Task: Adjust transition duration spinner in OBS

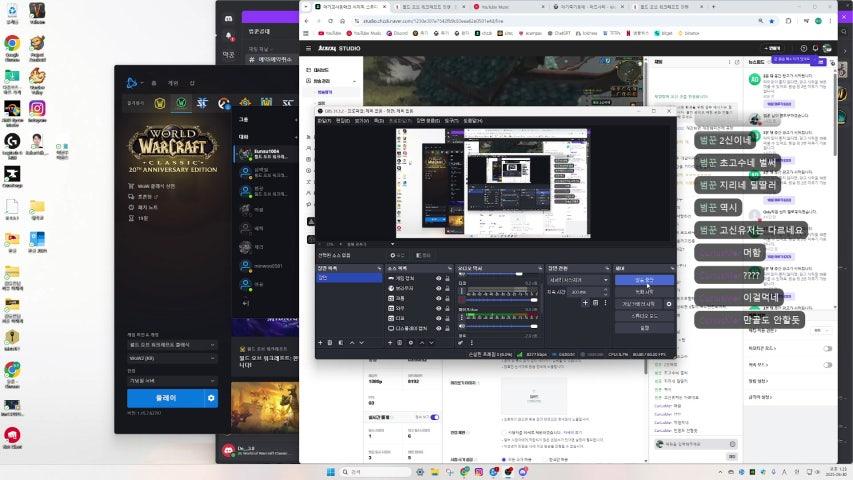Action: [605, 292]
